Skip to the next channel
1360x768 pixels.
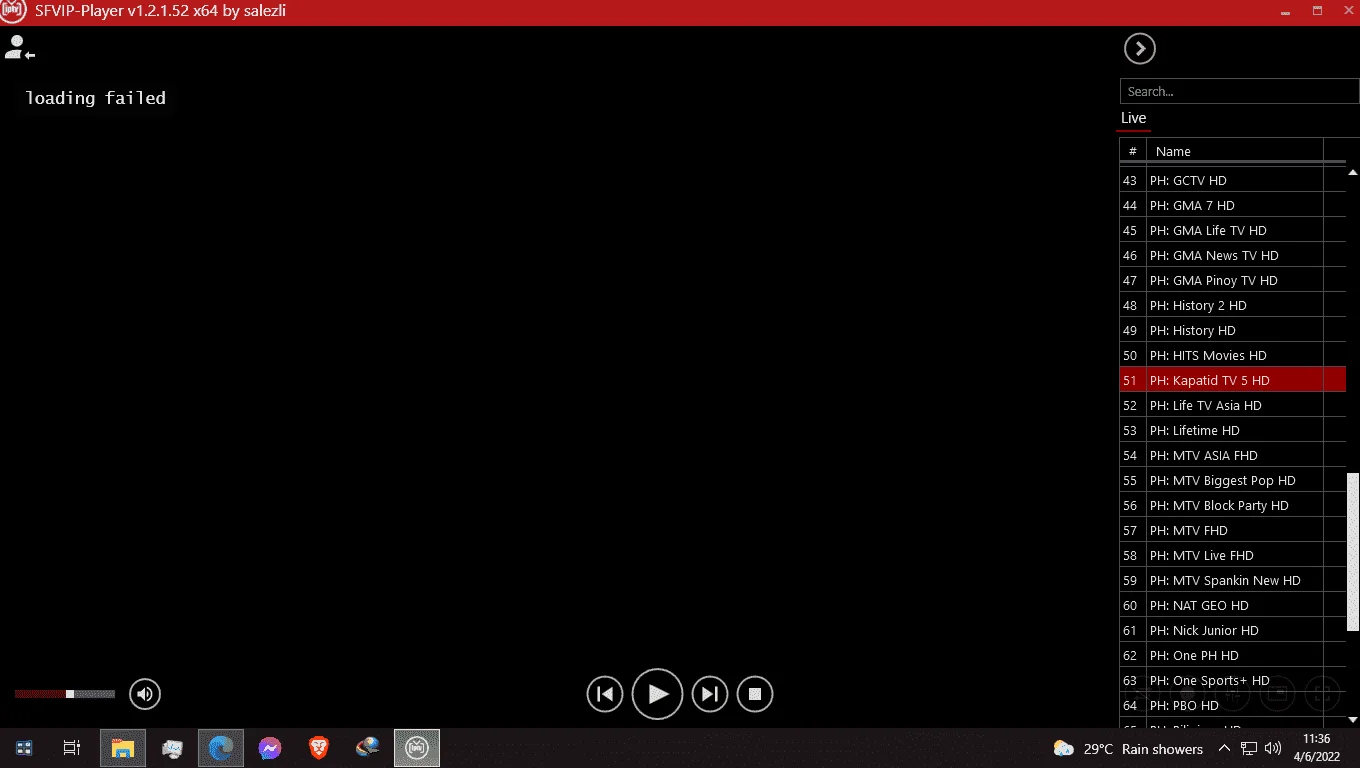710,694
